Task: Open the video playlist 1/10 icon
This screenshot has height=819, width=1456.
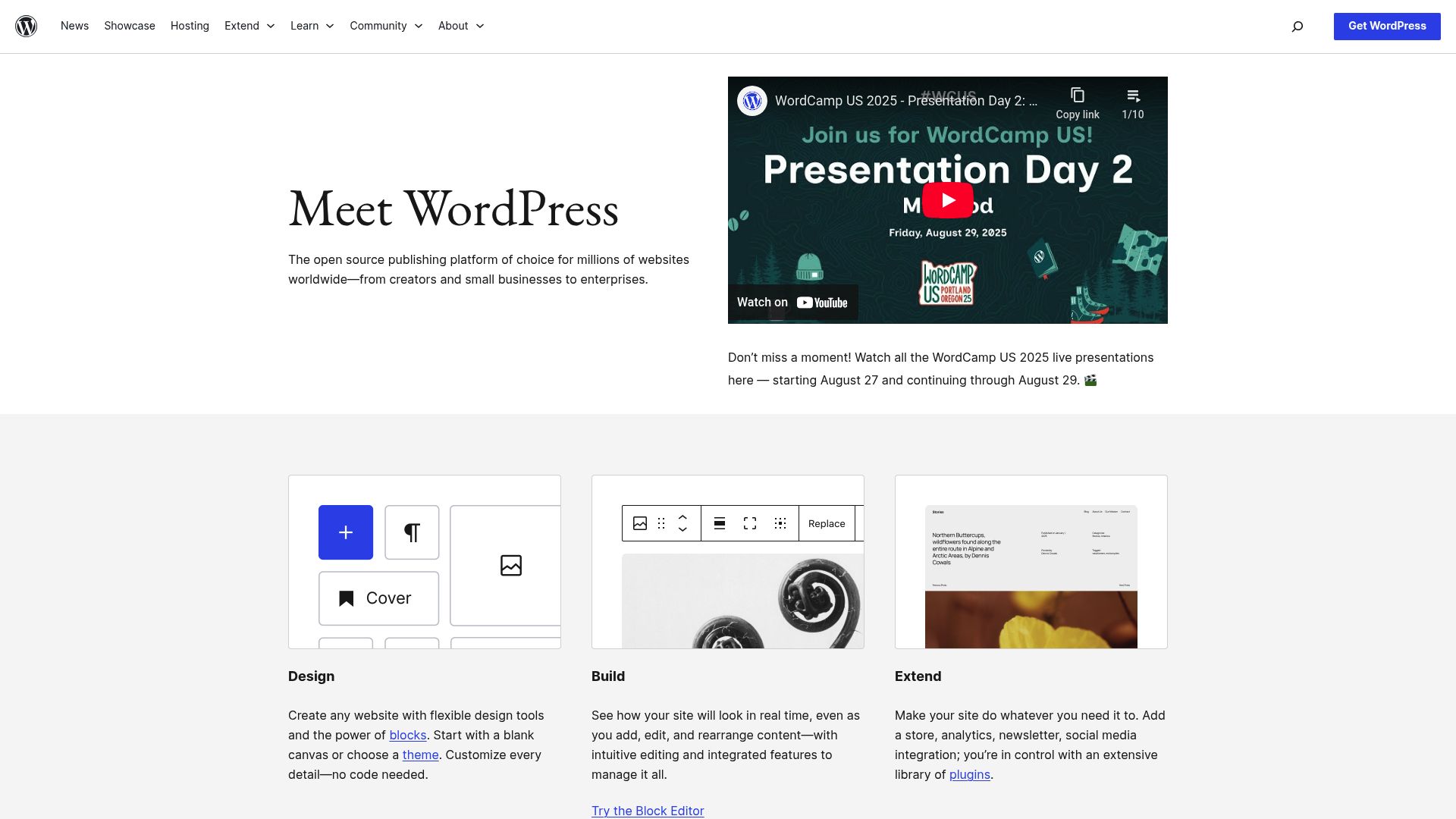Action: point(1133,103)
